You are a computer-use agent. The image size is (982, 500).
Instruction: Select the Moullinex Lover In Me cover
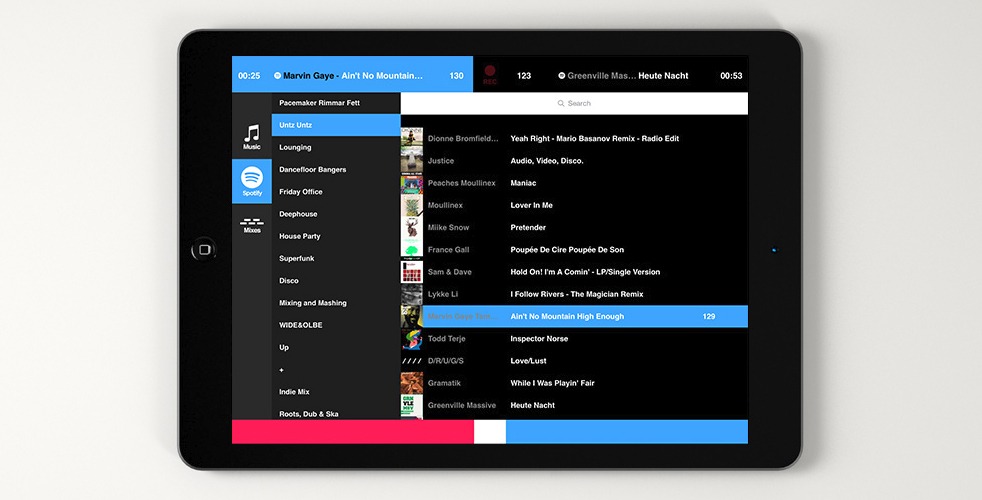point(411,206)
